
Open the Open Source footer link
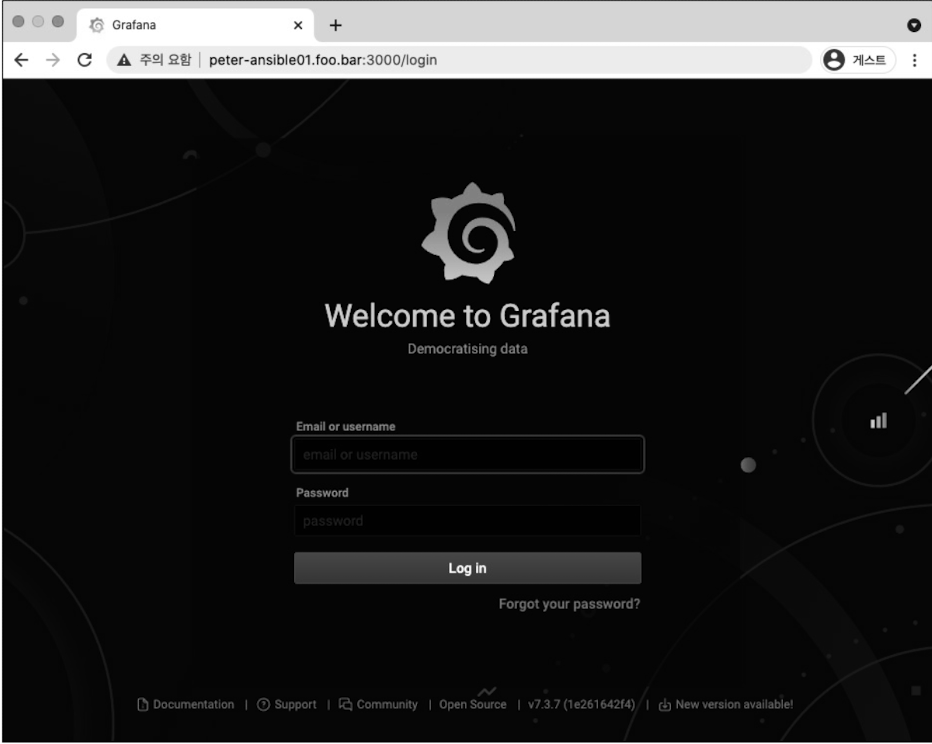click(473, 704)
